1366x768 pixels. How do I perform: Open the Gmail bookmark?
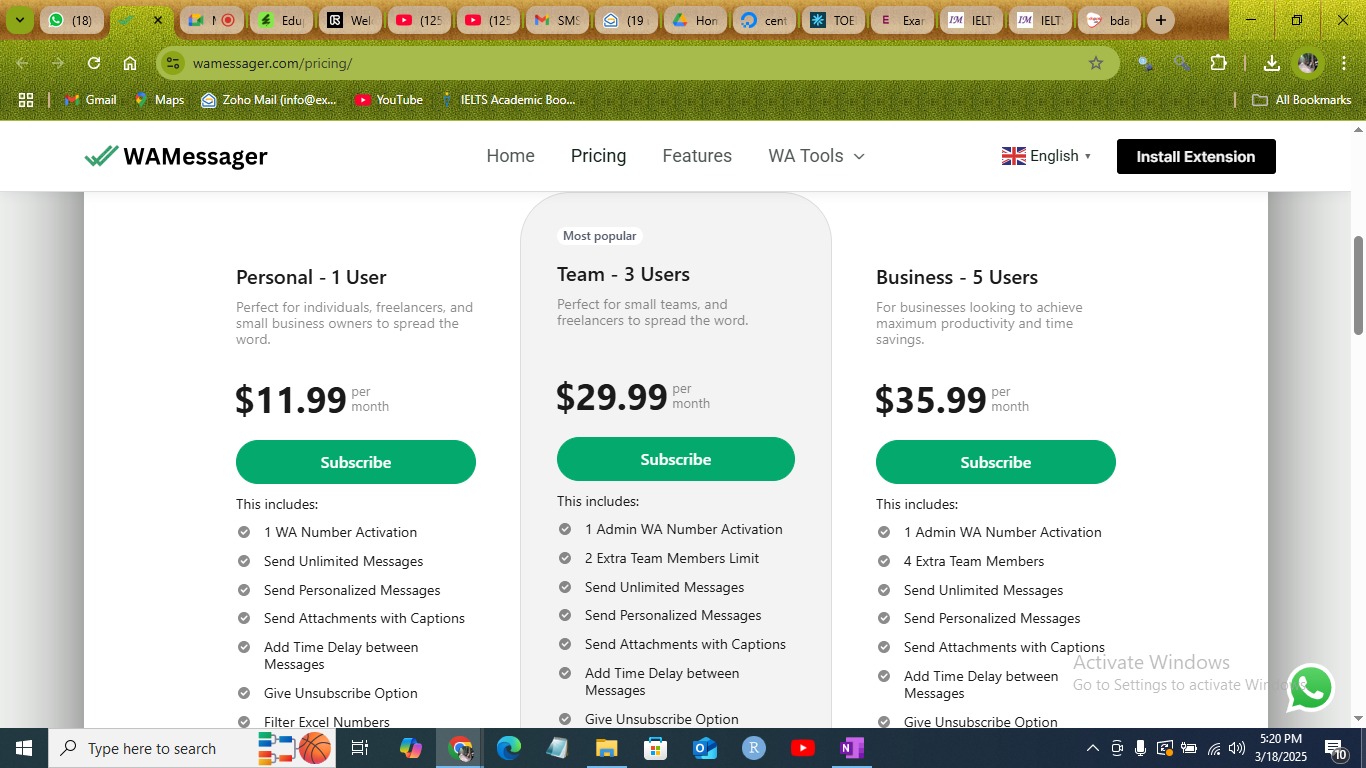pyautogui.click(x=90, y=100)
